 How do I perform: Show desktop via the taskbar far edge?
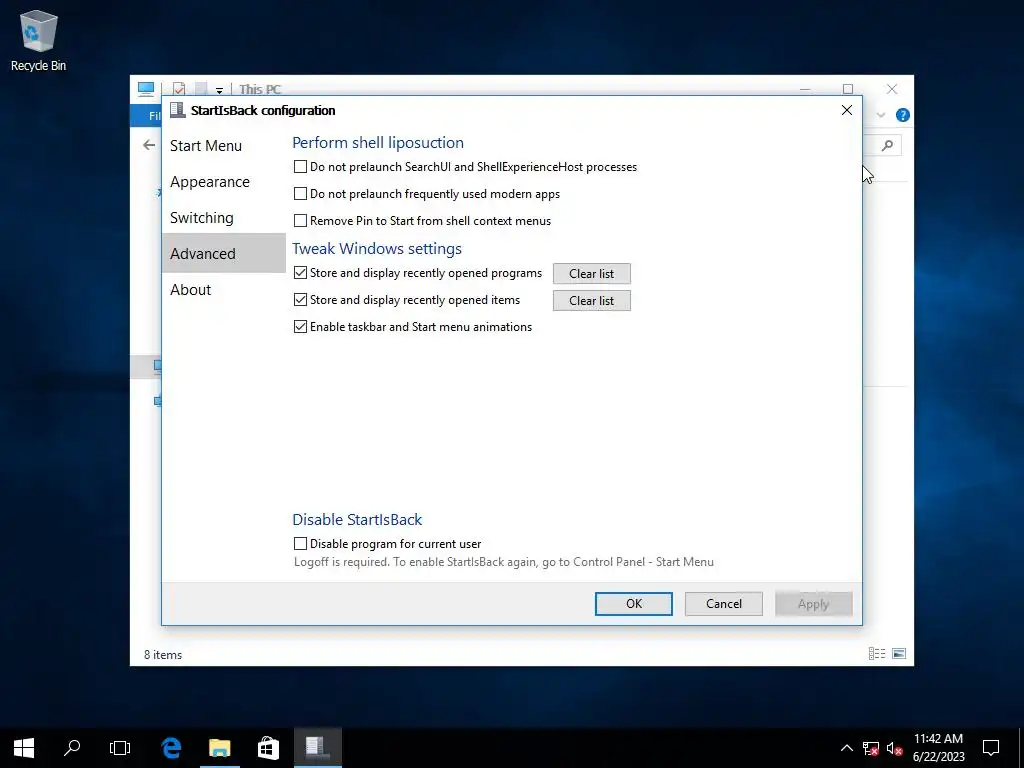click(x=1021, y=748)
